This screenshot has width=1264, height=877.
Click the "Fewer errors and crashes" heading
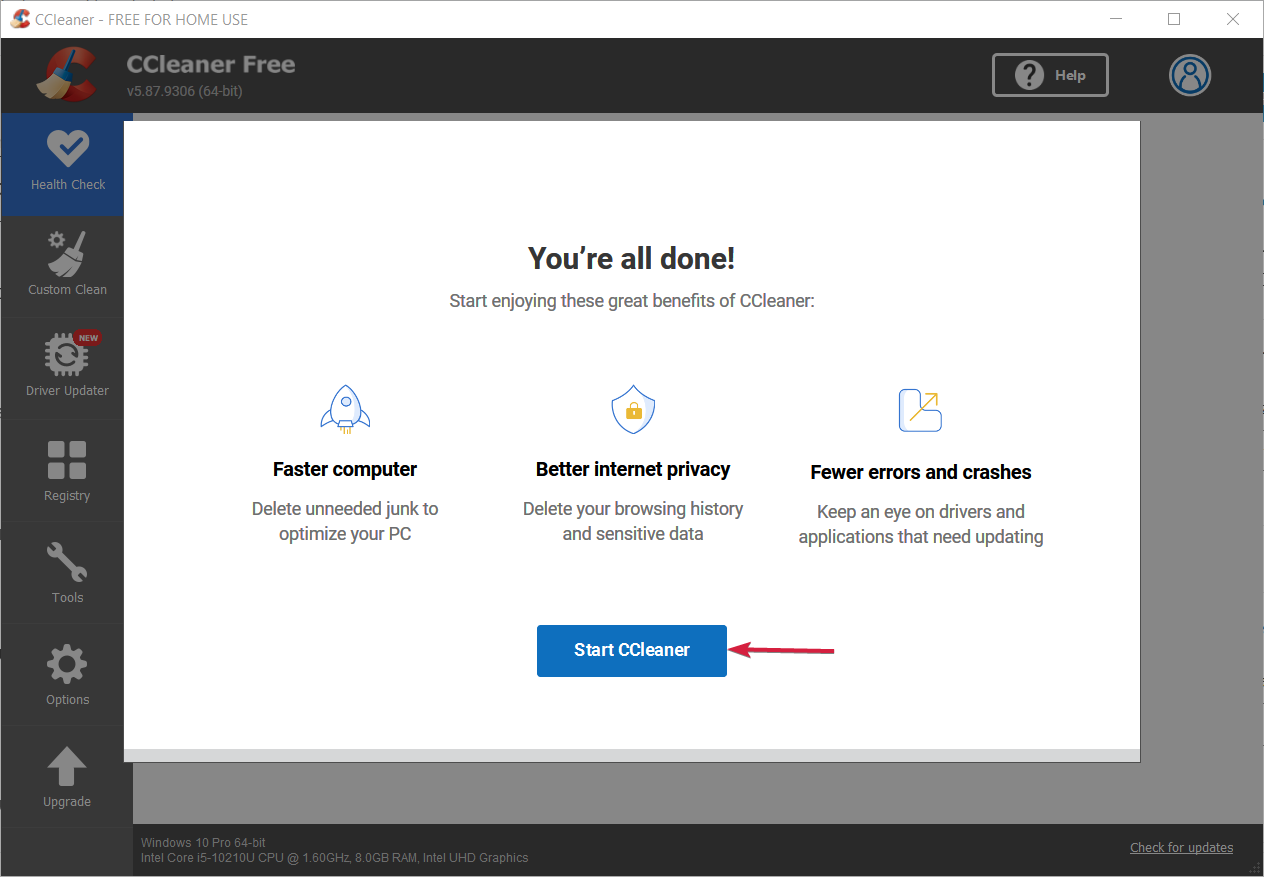click(x=921, y=472)
